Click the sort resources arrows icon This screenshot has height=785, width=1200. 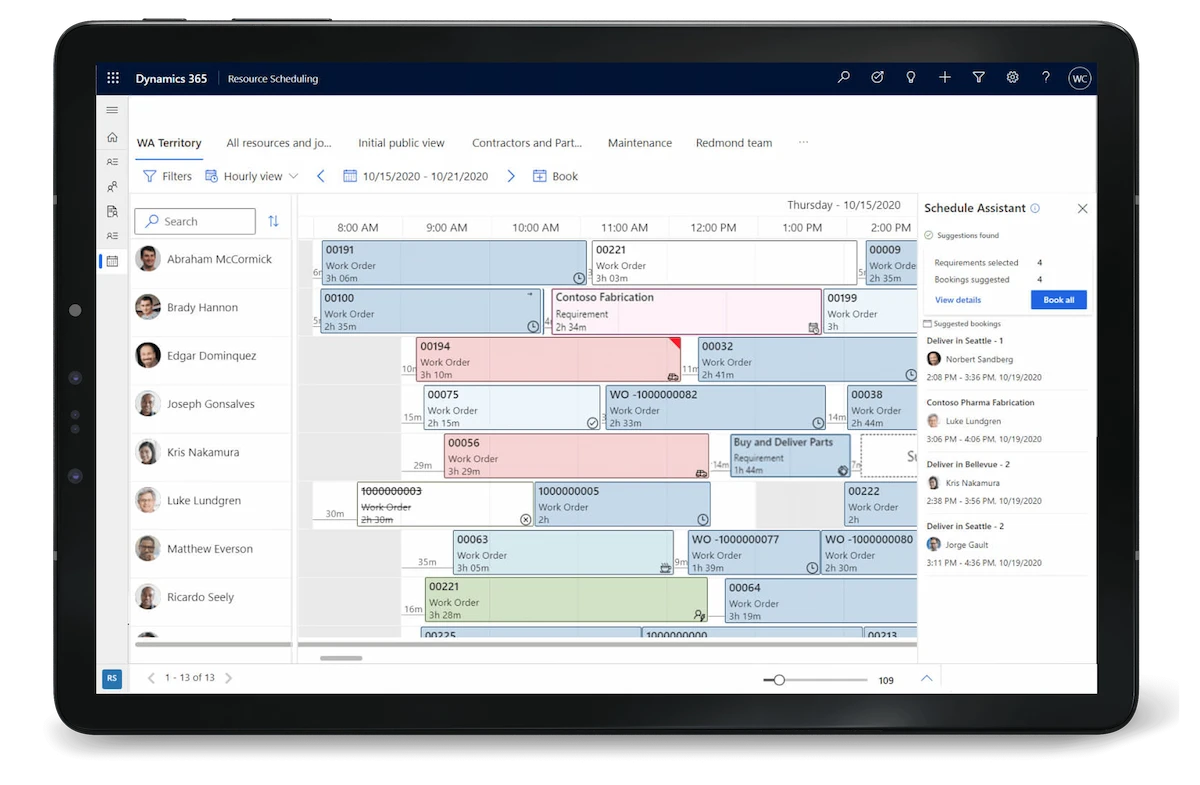click(273, 221)
